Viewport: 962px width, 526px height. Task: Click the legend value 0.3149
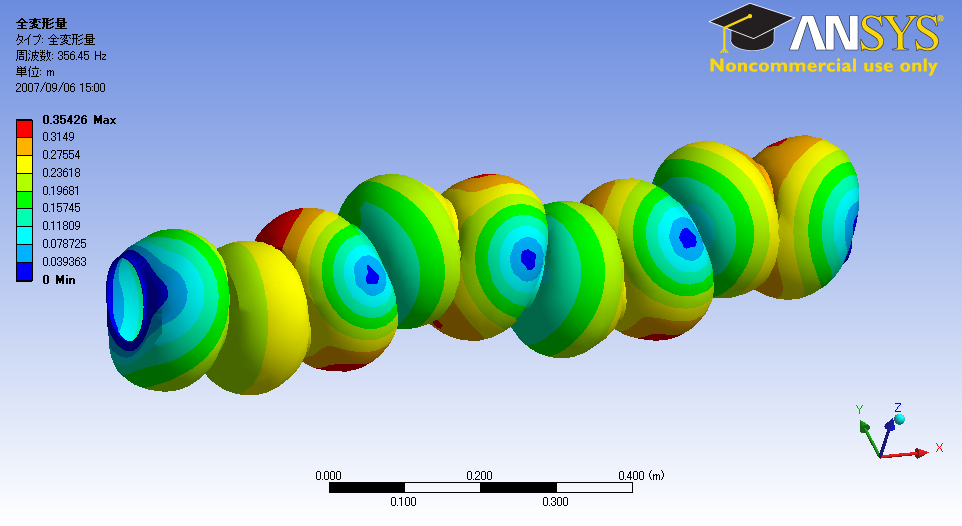click(x=58, y=137)
